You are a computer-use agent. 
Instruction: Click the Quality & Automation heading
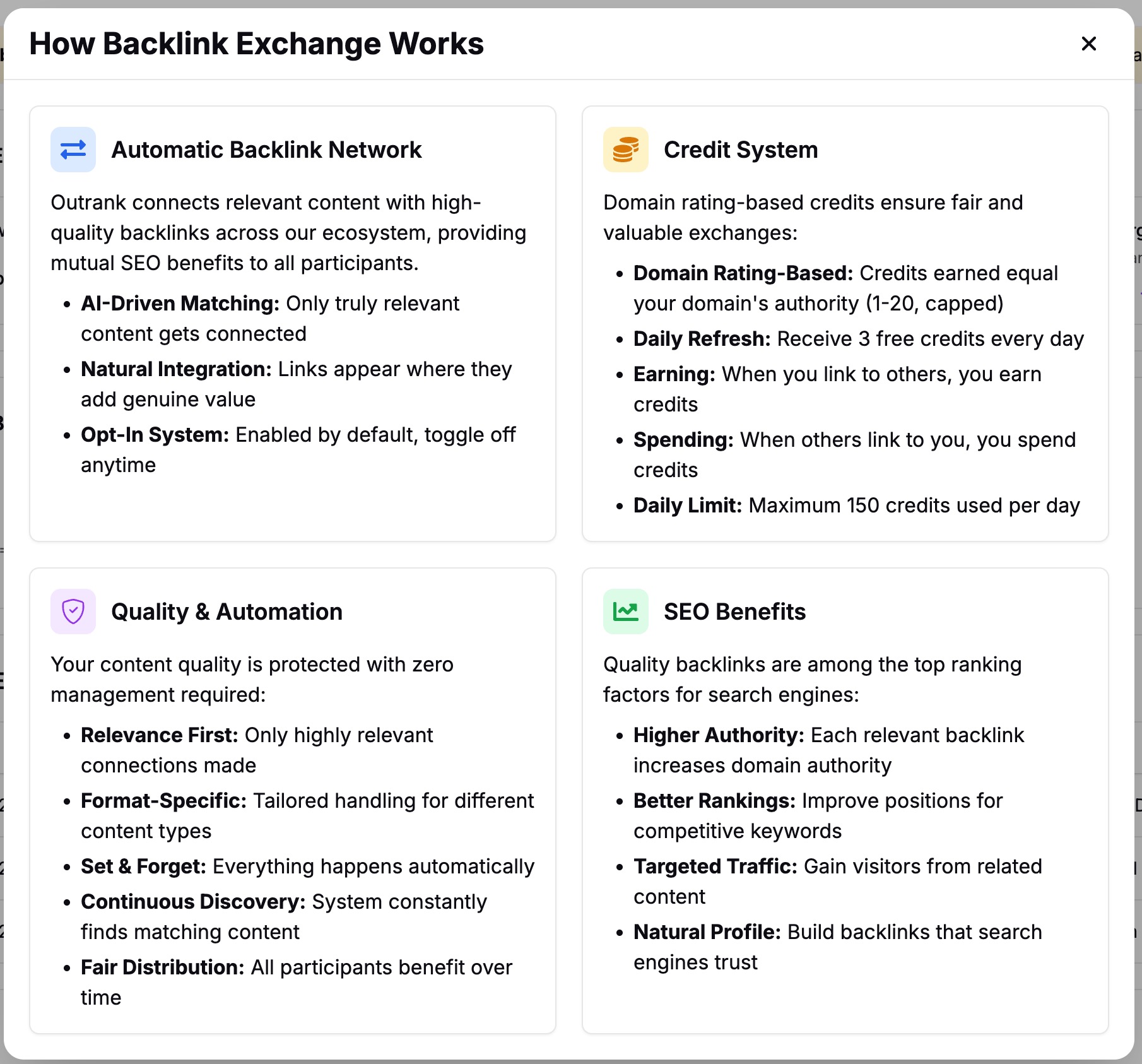pyautogui.click(x=227, y=612)
